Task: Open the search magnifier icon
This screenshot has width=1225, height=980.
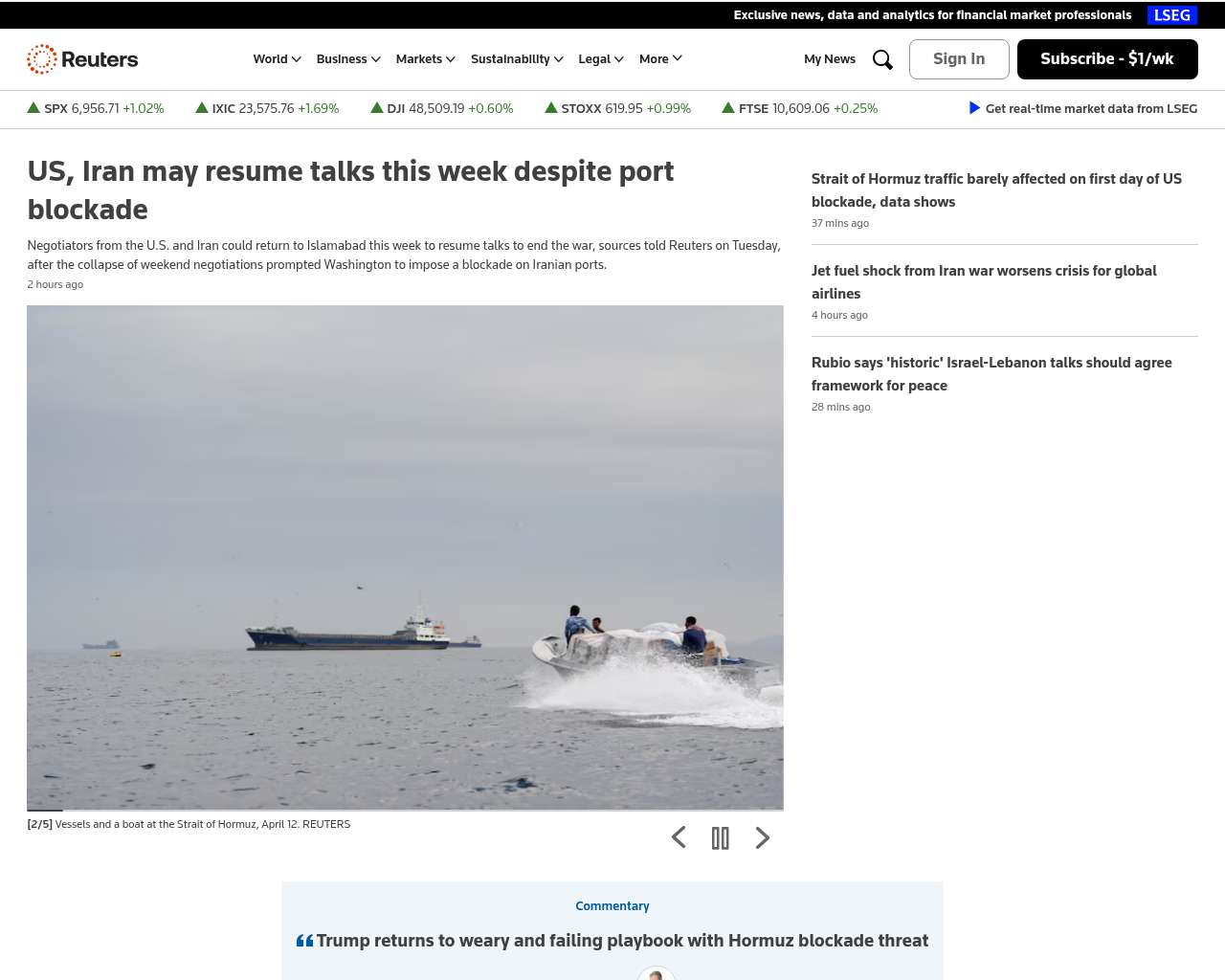Action: tap(882, 59)
